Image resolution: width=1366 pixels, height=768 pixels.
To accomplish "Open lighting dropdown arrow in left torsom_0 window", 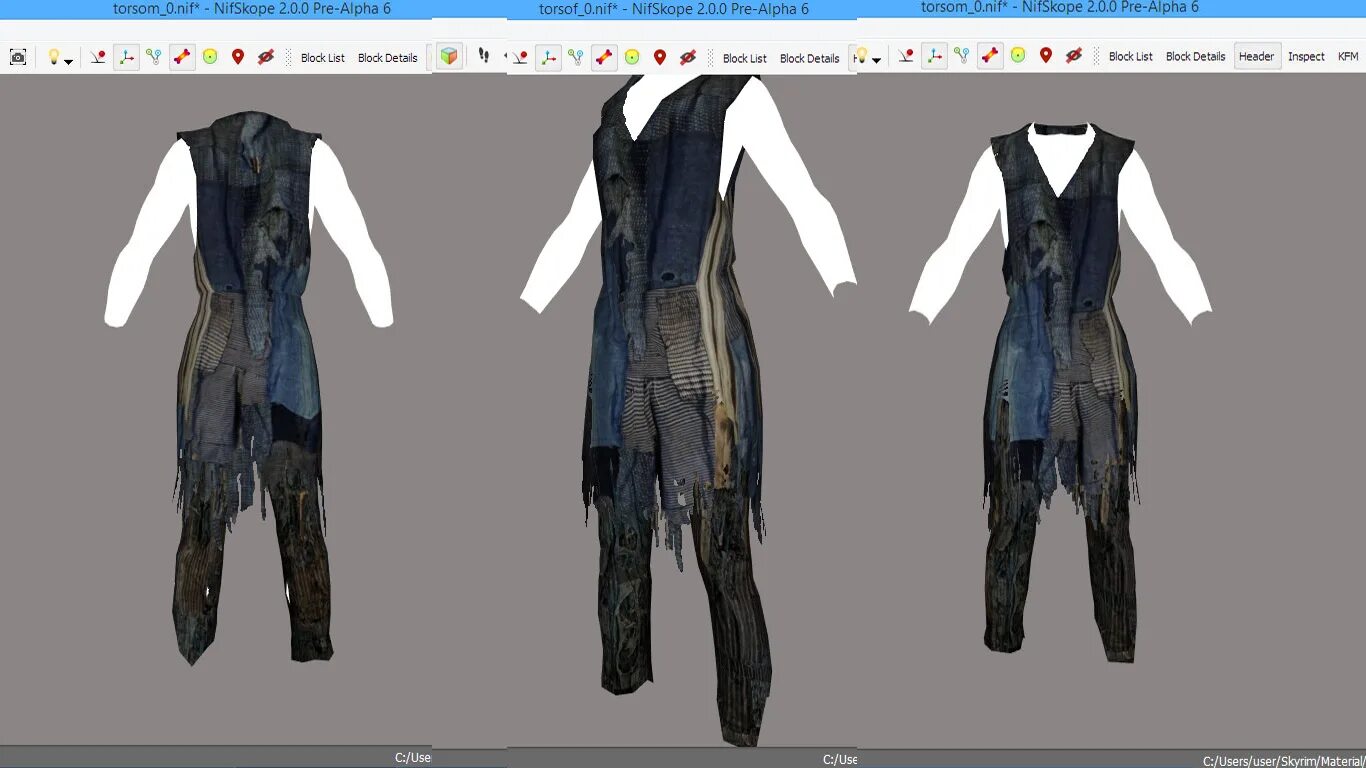I will [68, 60].
